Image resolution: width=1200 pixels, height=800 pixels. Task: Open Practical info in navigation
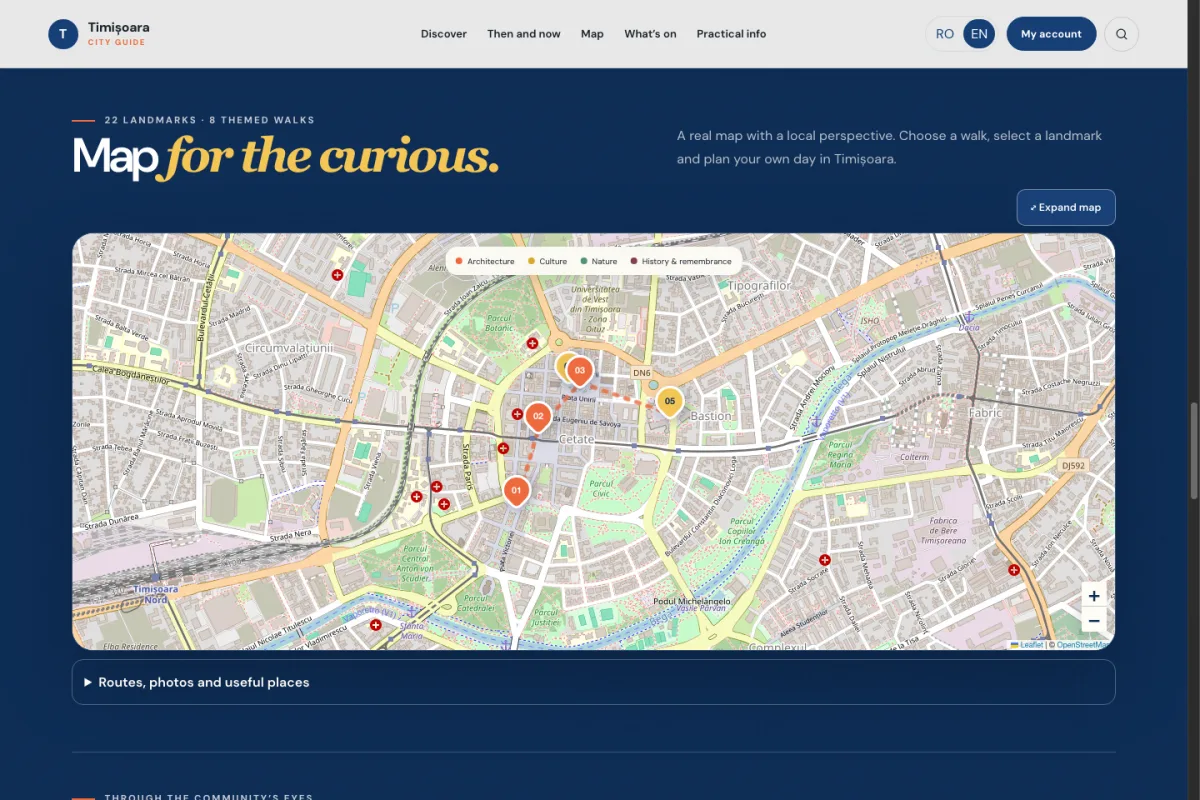731,34
